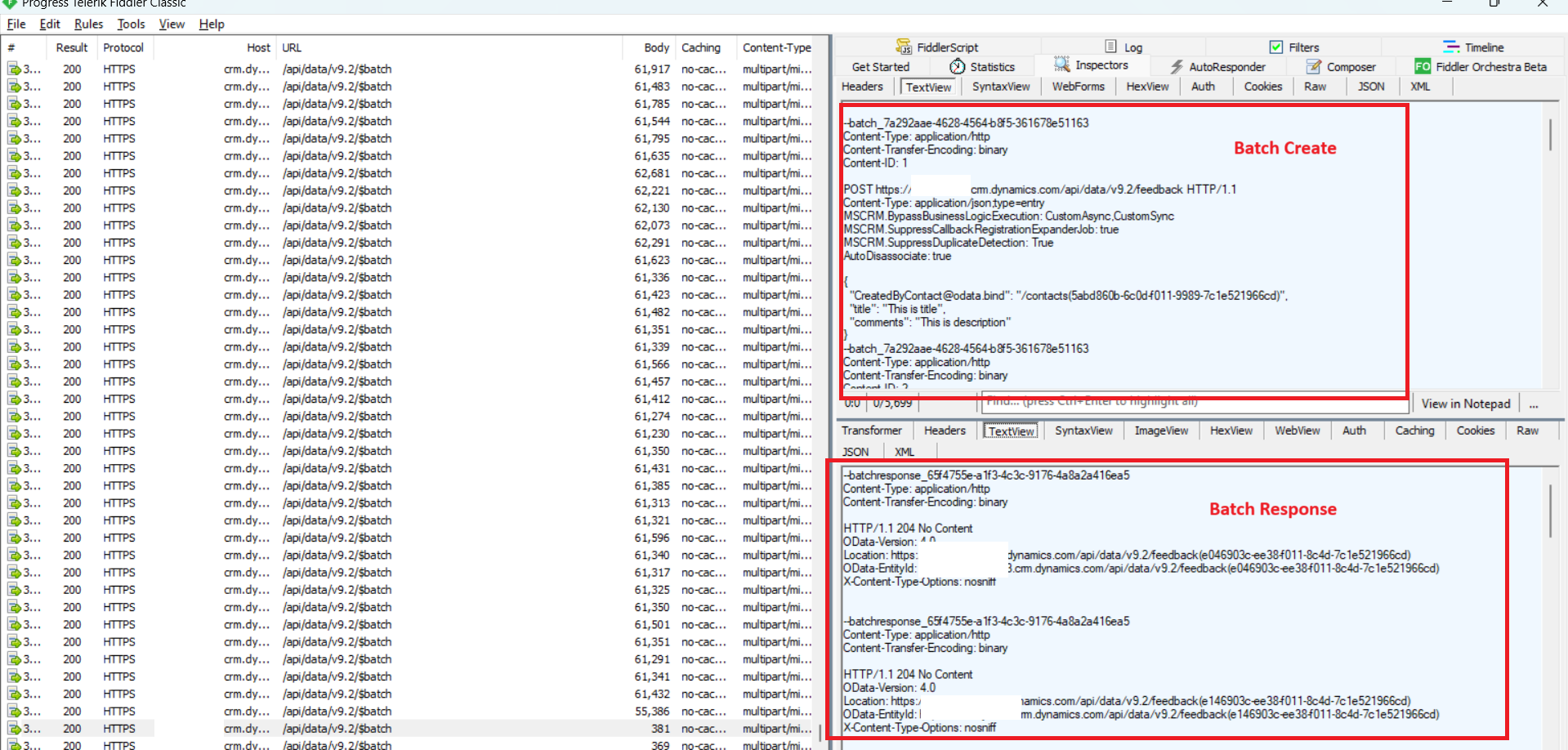Click the session icon of the 55,386 row
Viewport: 1568px width, 750px height.
pyautogui.click(x=15, y=712)
